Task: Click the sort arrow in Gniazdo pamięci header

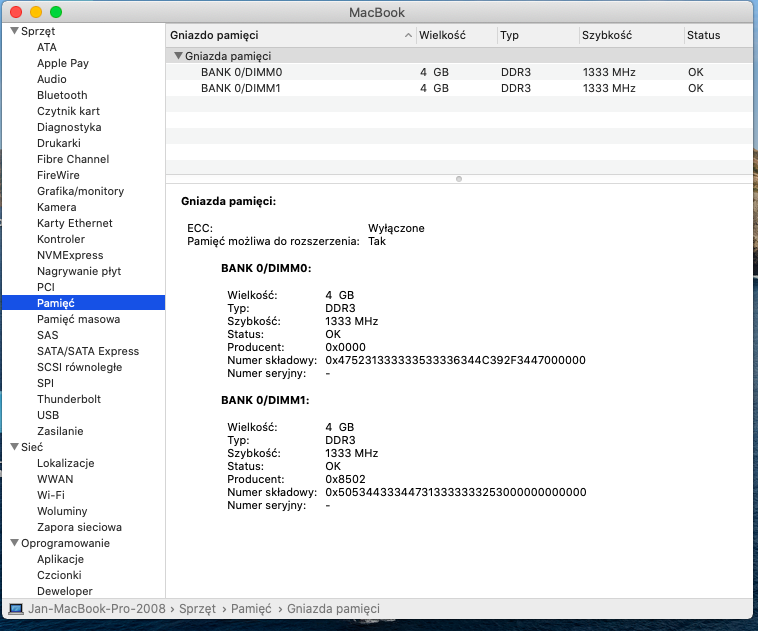Action: (408, 35)
